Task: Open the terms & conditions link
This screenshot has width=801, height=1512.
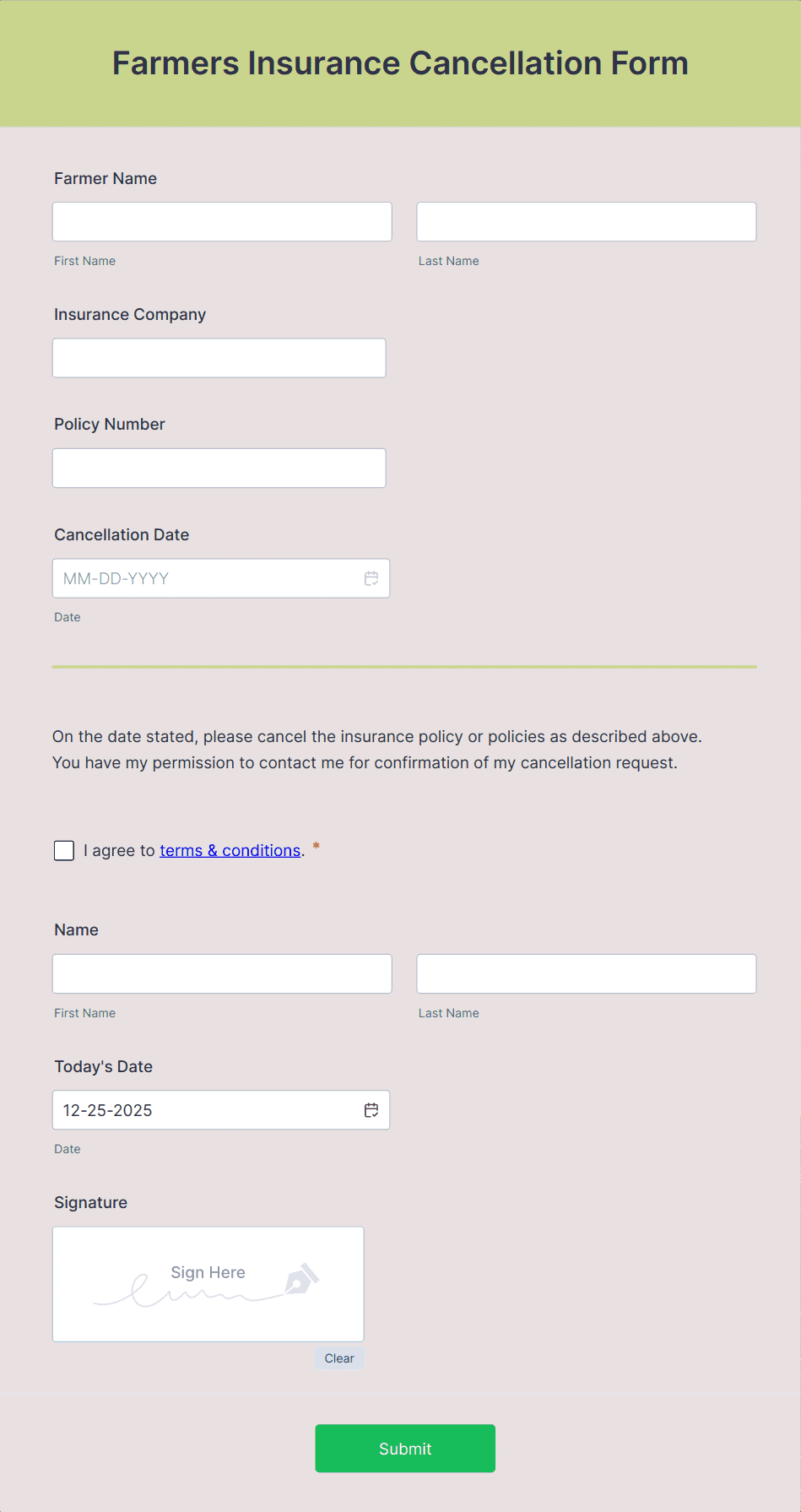Action: [x=230, y=850]
